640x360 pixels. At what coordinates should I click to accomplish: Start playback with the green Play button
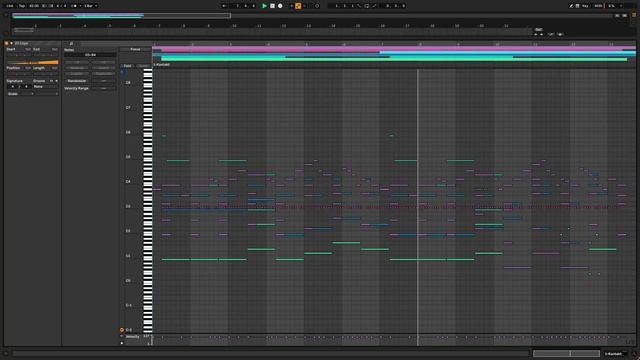tap(264, 6)
